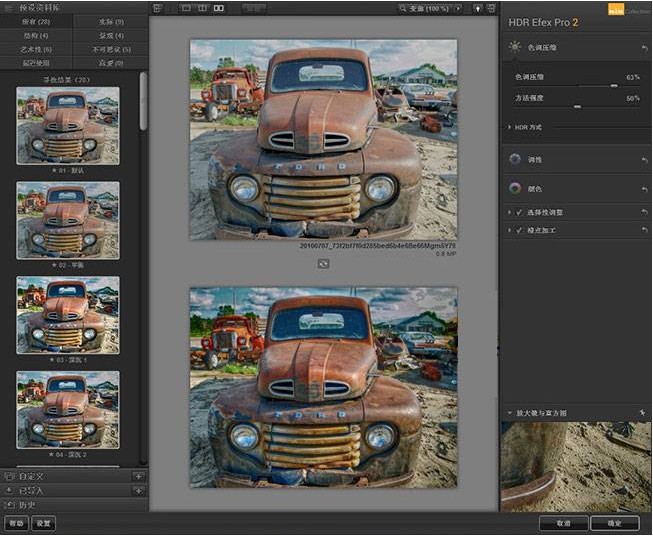Select split preview view icon
The width and height of the screenshot is (653, 537).
pyautogui.click(x=202, y=8)
